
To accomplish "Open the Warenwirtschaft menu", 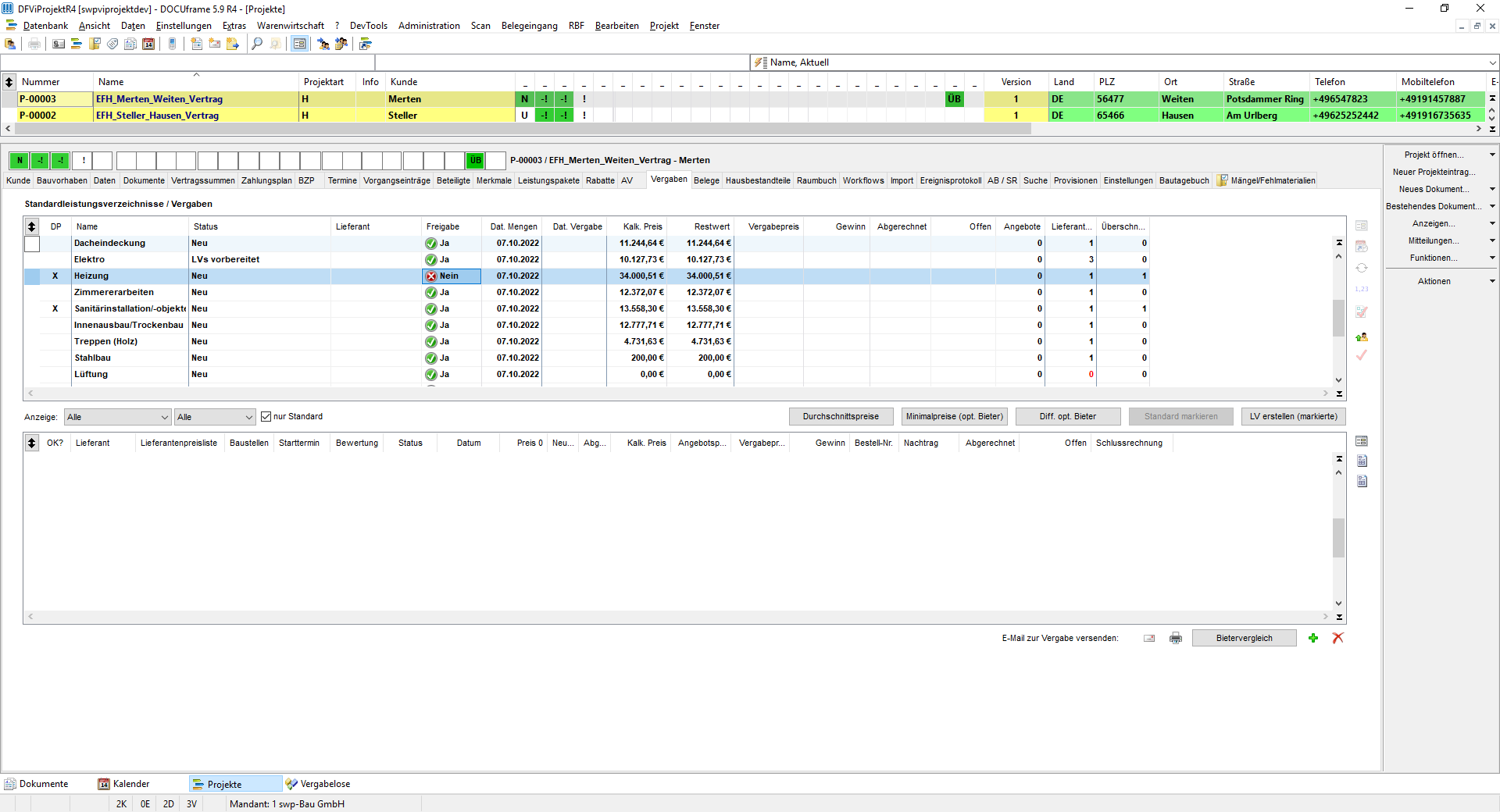I will click(290, 26).
